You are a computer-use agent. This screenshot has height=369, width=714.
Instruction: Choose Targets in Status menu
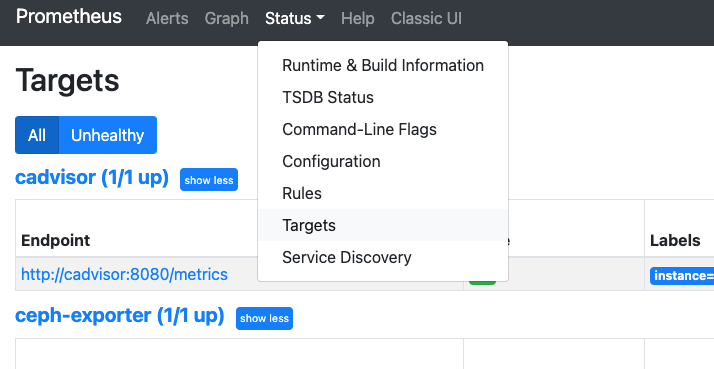coord(383,225)
